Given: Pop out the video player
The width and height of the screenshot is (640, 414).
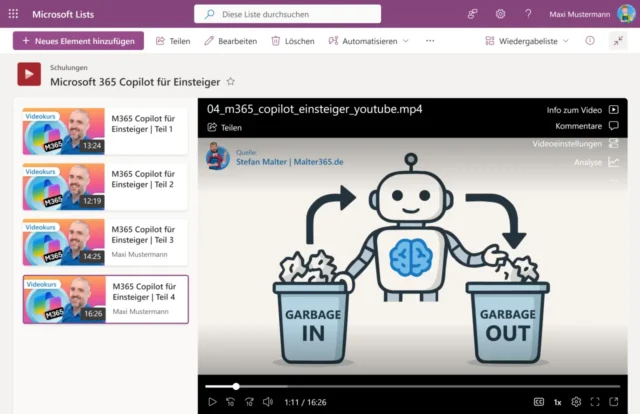Looking at the screenshot, I should (x=614, y=402).
